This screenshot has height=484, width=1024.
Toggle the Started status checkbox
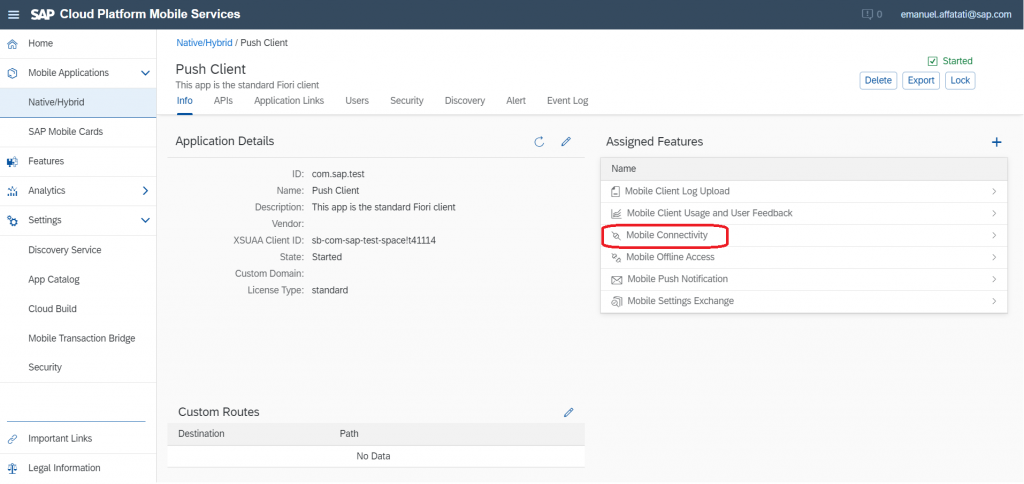pyautogui.click(x=933, y=61)
